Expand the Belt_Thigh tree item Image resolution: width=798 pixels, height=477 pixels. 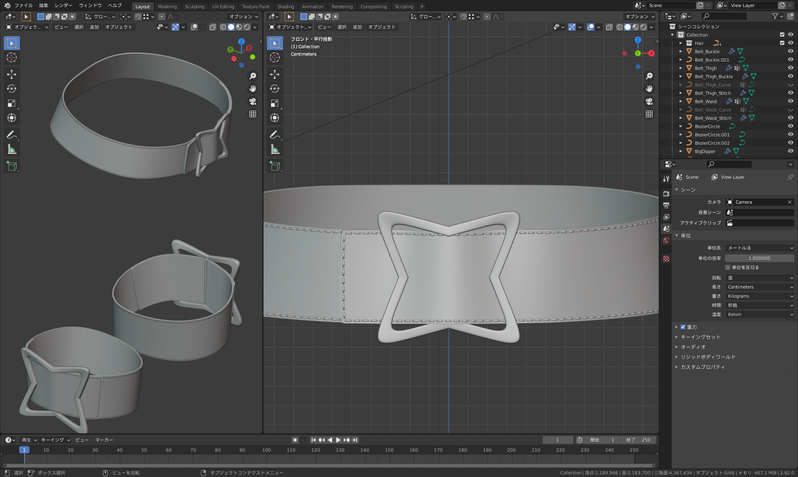tap(681, 68)
